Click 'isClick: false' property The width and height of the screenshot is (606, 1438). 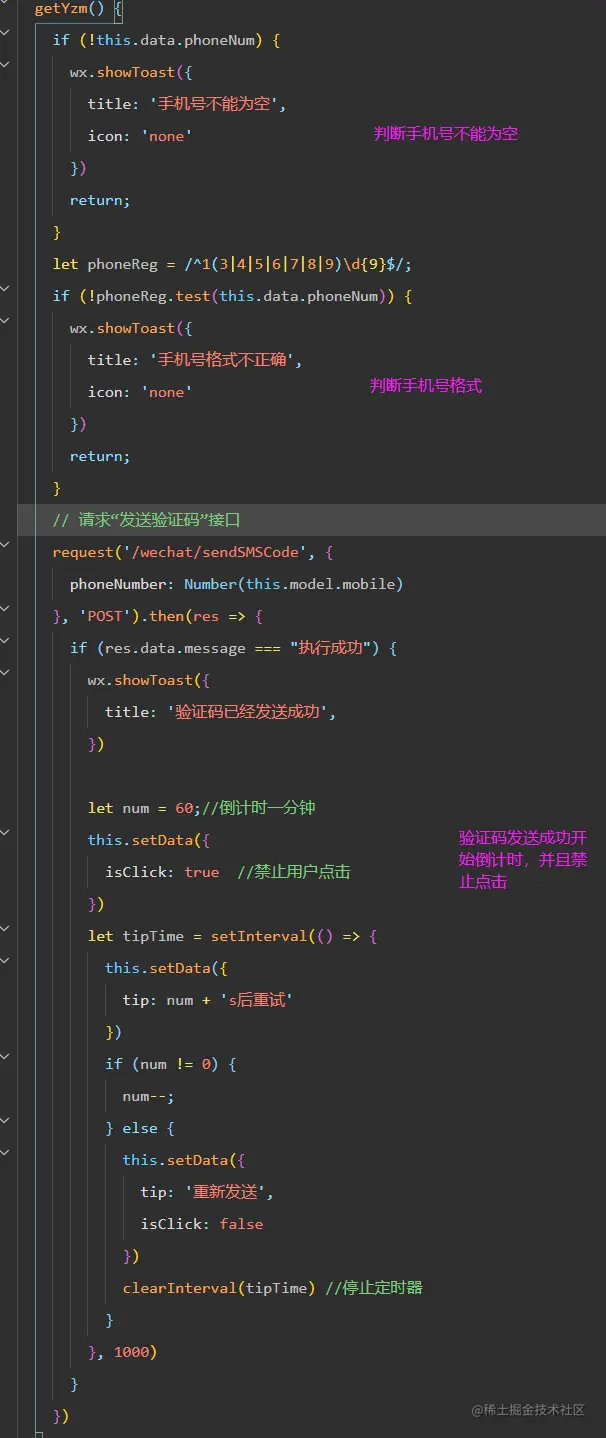click(x=202, y=1224)
